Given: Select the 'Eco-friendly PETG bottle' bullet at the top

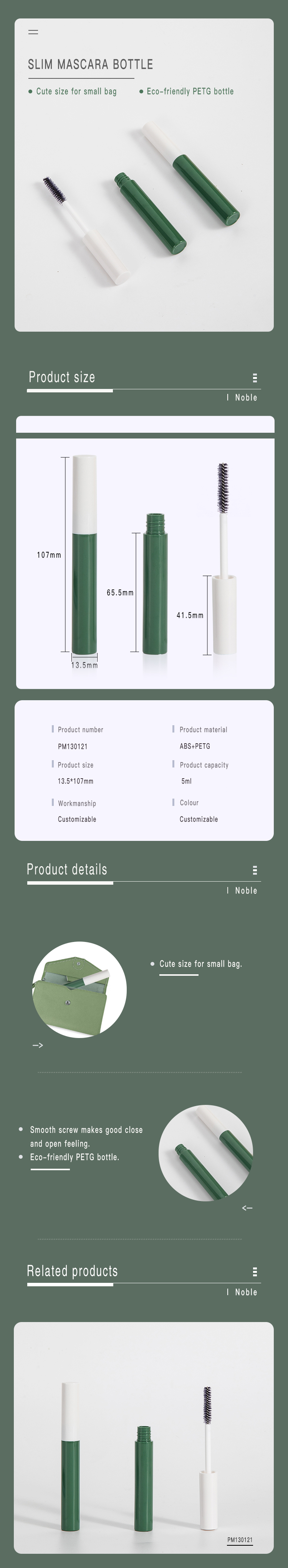Looking at the screenshot, I should click(187, 91).
